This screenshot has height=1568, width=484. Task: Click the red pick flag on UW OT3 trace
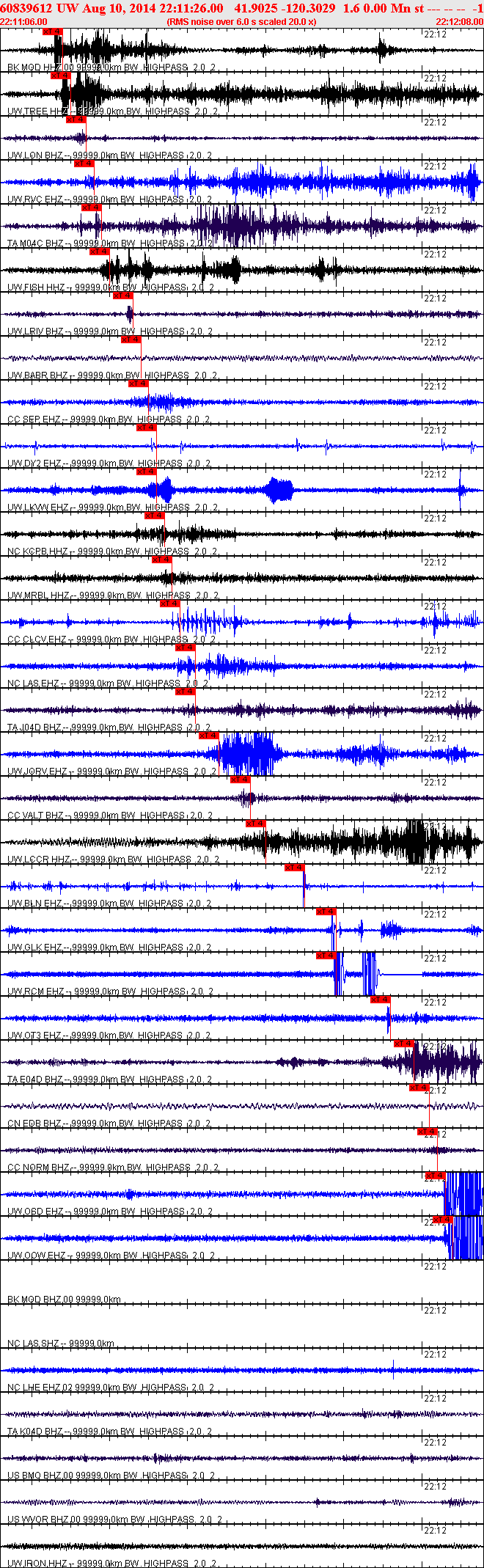pos(381,1000)
